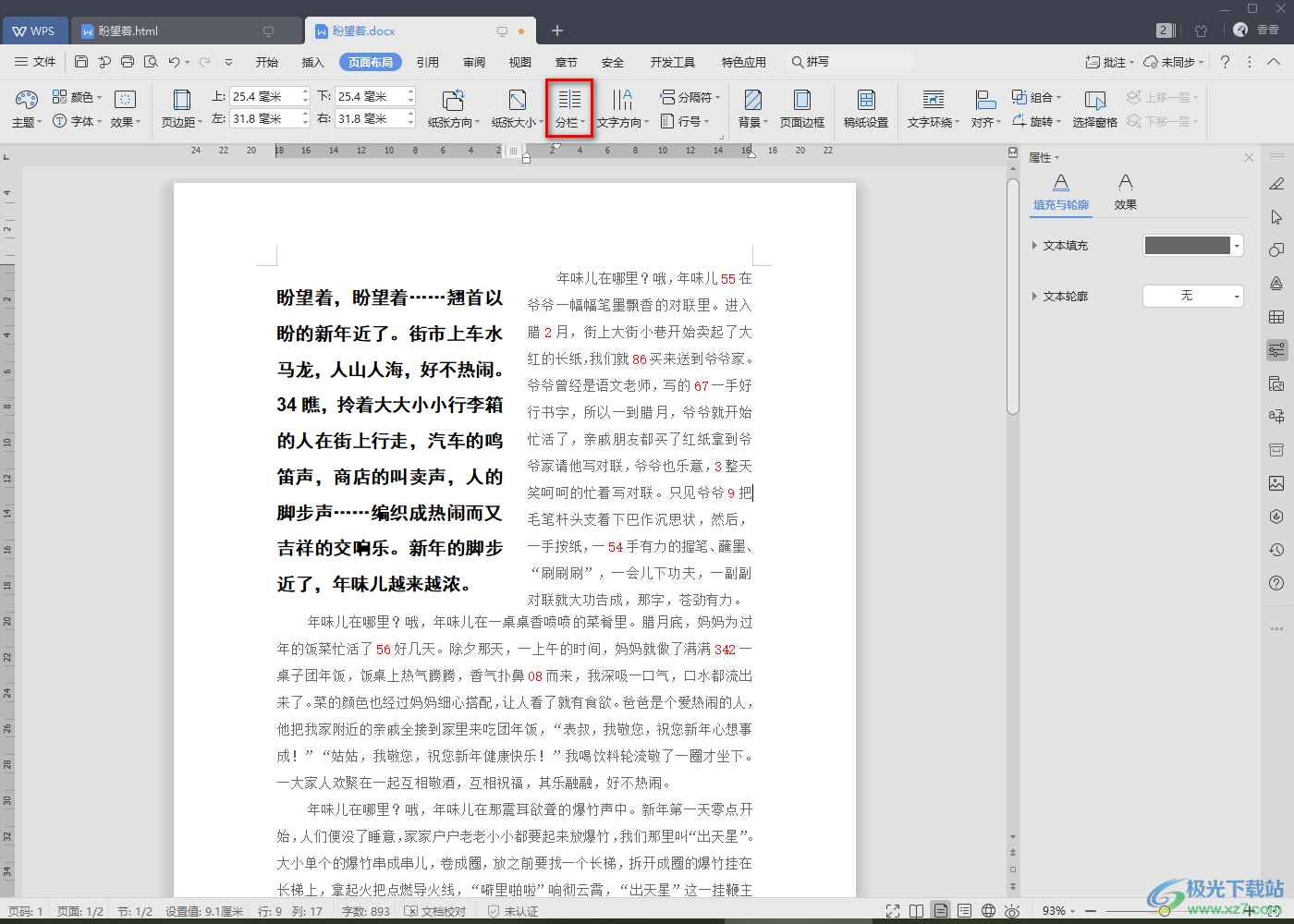
Task: Click the help question icon in sidebar
Action: tap(1276, 583)
